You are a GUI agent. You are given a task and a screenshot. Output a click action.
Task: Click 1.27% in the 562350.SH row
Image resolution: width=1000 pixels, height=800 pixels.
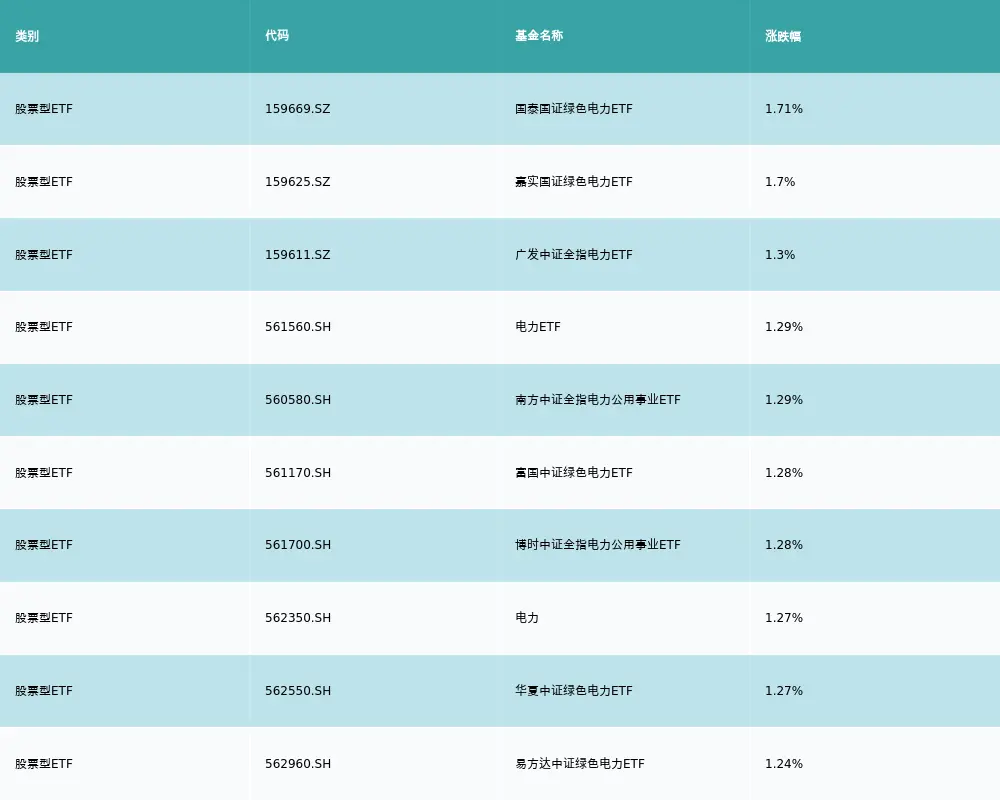click(784, 618)
